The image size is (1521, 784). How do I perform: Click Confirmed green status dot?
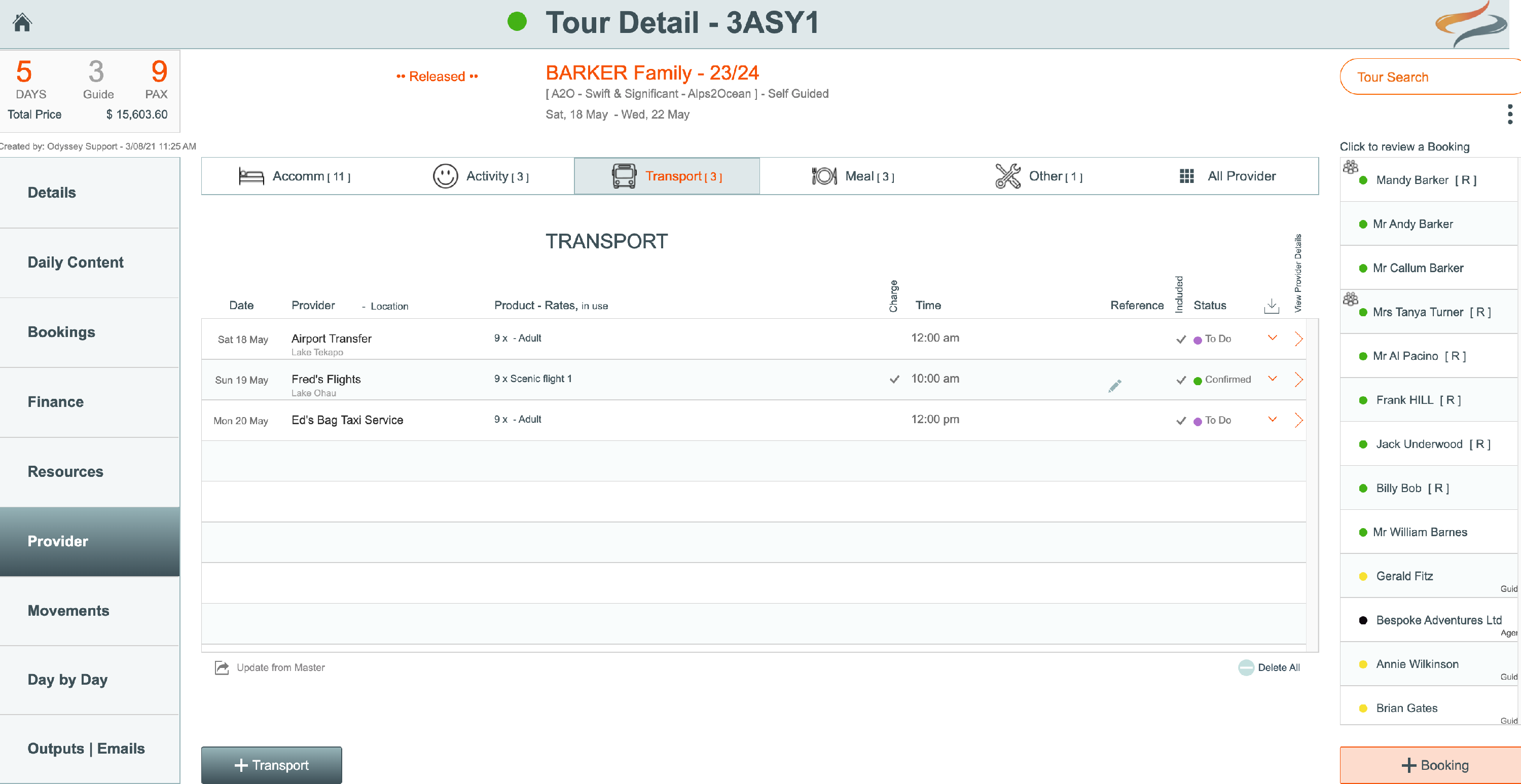(1198, 381)
